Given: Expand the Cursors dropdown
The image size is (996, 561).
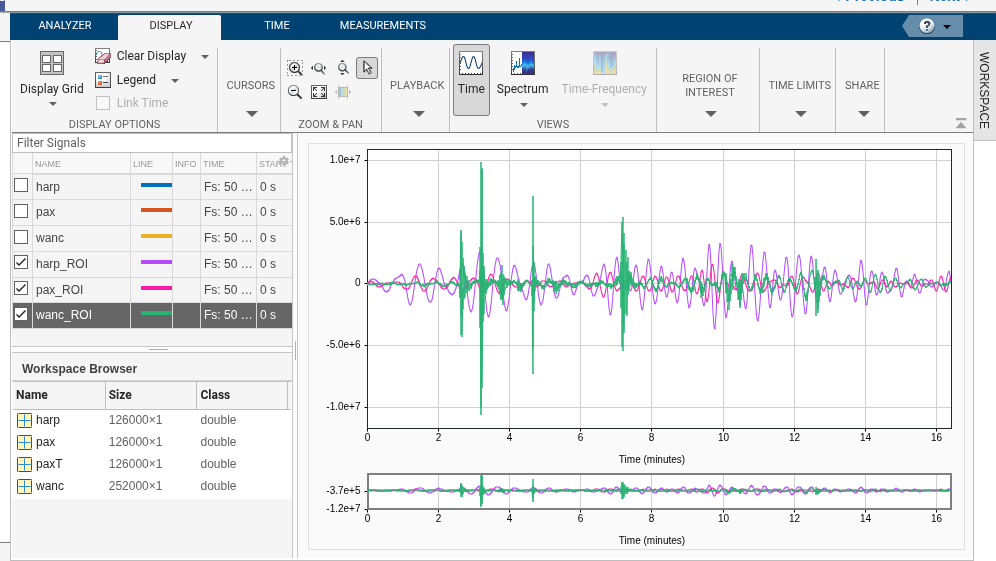Looking at the screenshot, I should click(x=250, y=113).
